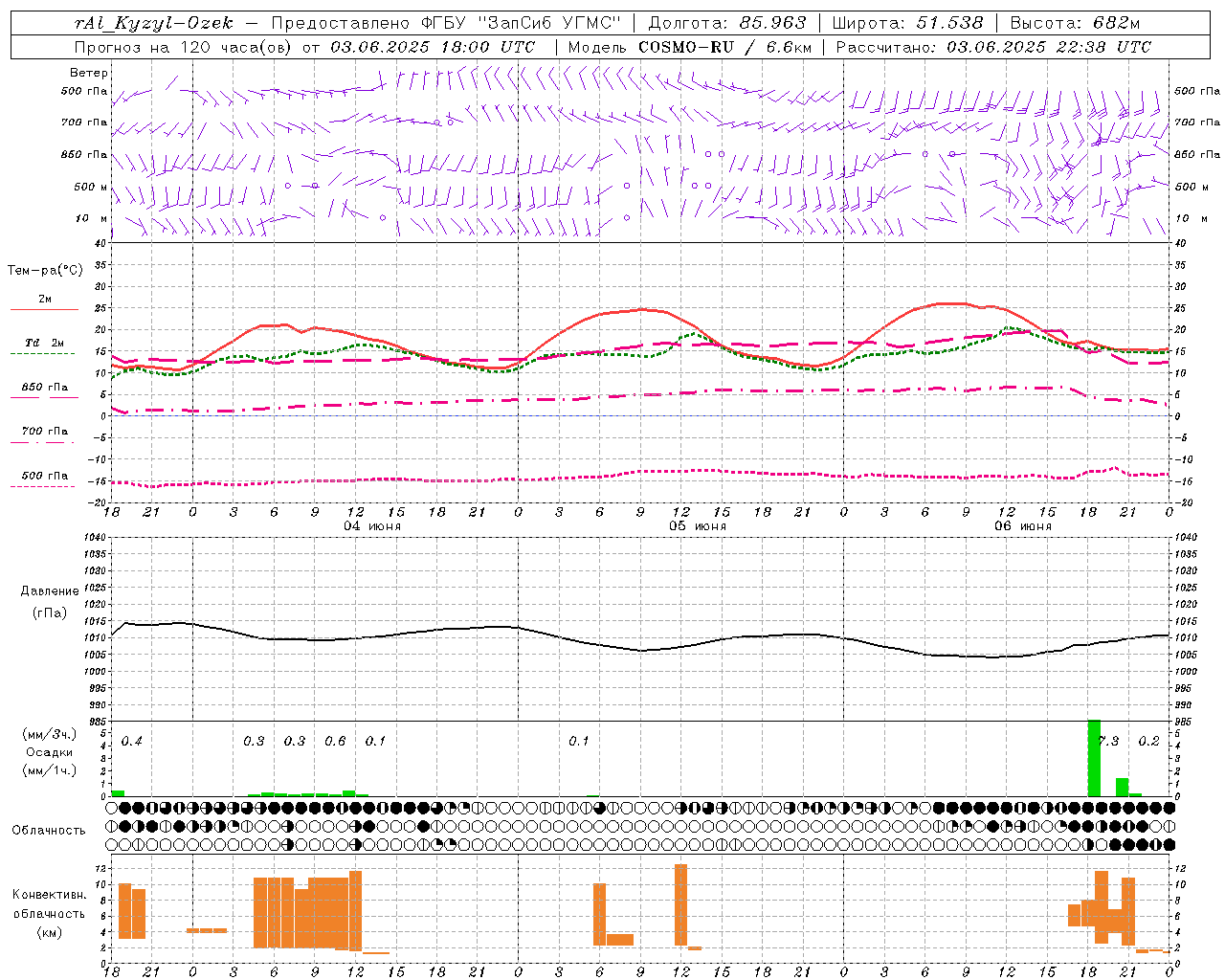This screenshot has height=980, width=1225.
Task: Click the 0.6 precipitation amount
Action: (335, 741)
